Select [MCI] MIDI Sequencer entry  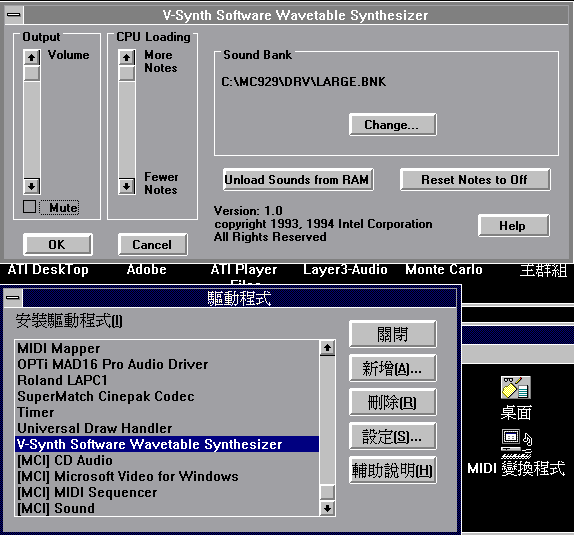tap(167, 492)
